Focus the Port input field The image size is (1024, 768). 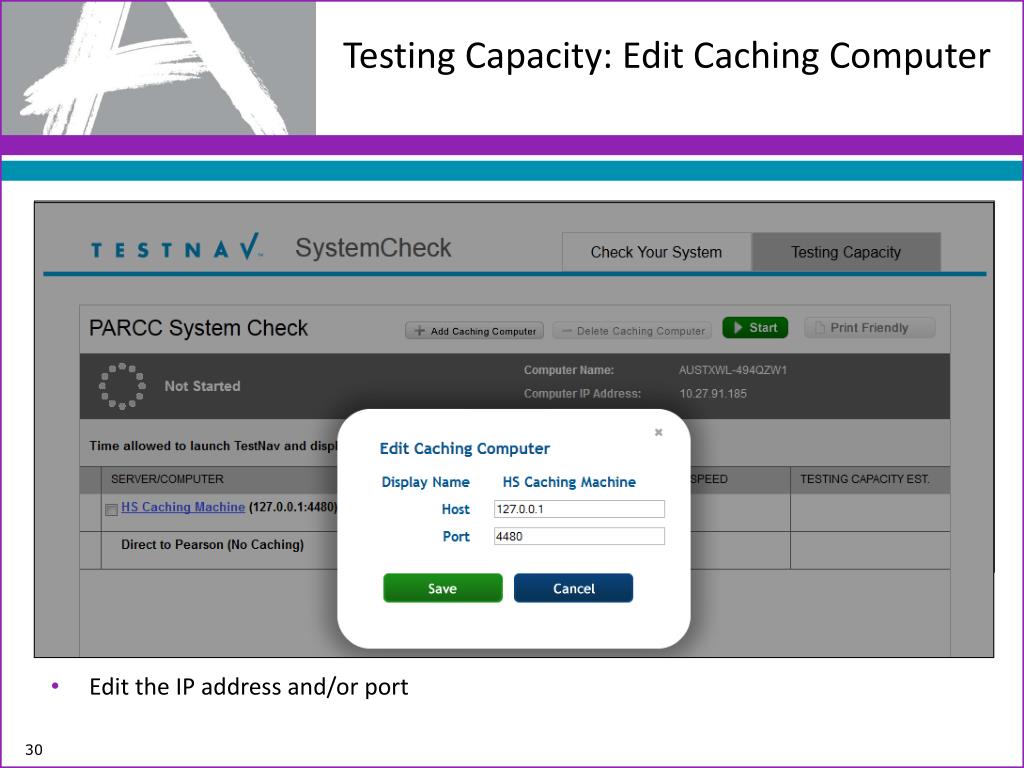point(579,536)
